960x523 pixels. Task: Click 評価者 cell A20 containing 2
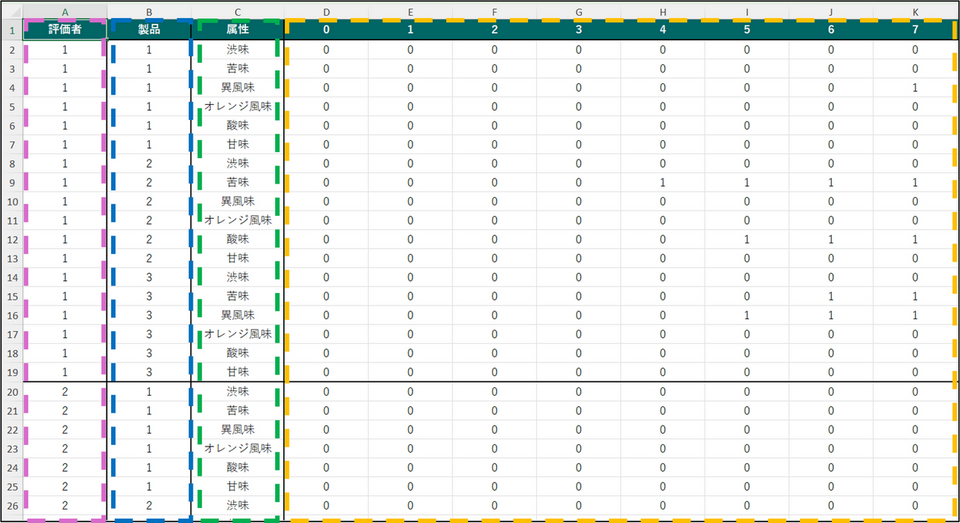click(x=65, y=392)
